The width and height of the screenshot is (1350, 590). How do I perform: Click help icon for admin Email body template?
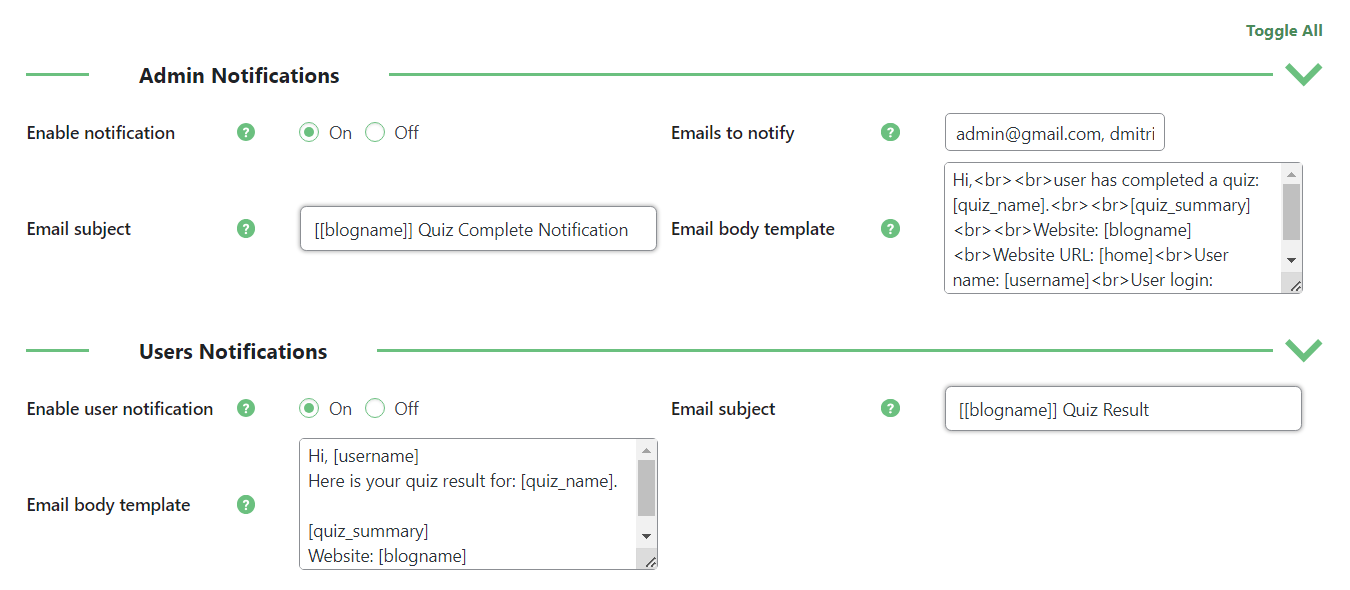click(890, 228)
